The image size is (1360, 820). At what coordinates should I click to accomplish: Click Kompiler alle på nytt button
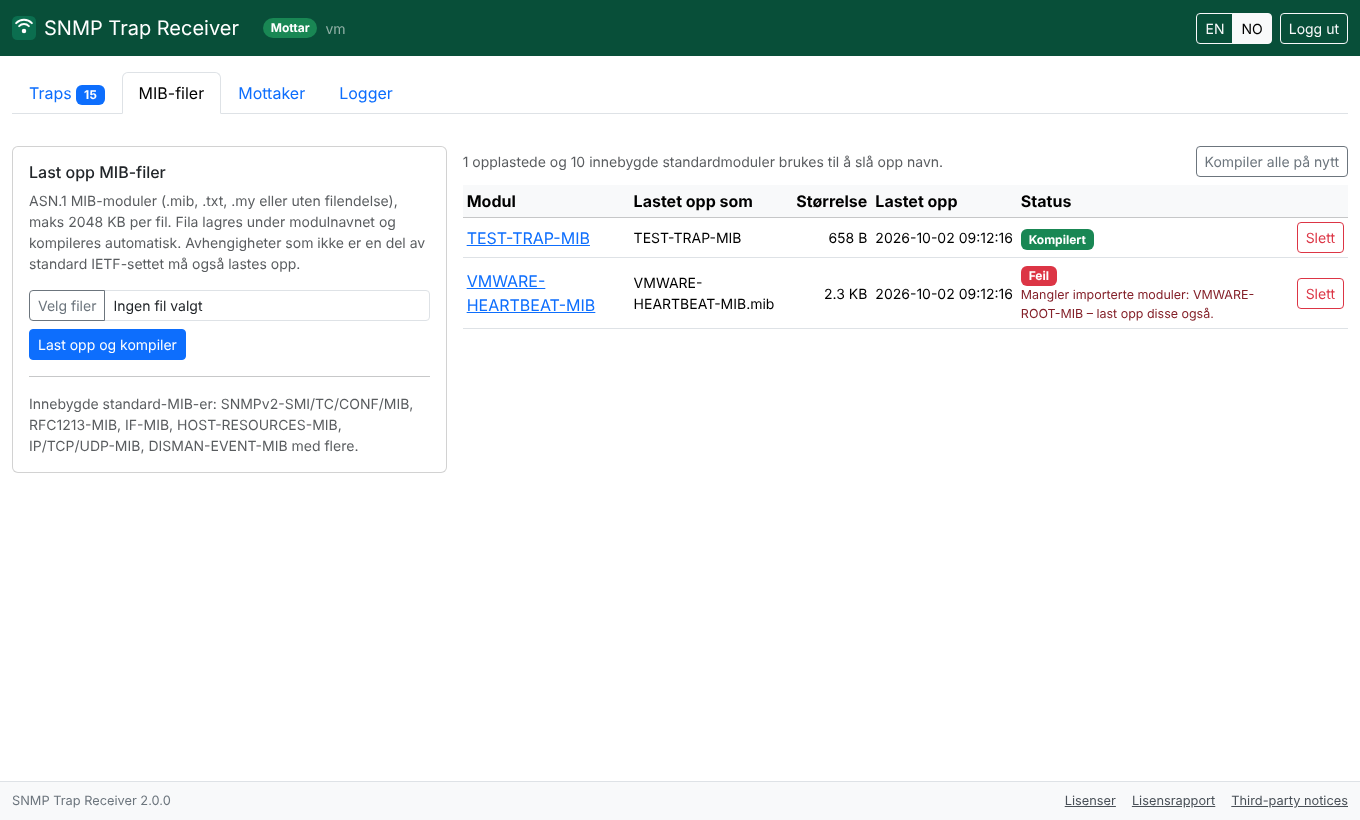(1272, 162)
